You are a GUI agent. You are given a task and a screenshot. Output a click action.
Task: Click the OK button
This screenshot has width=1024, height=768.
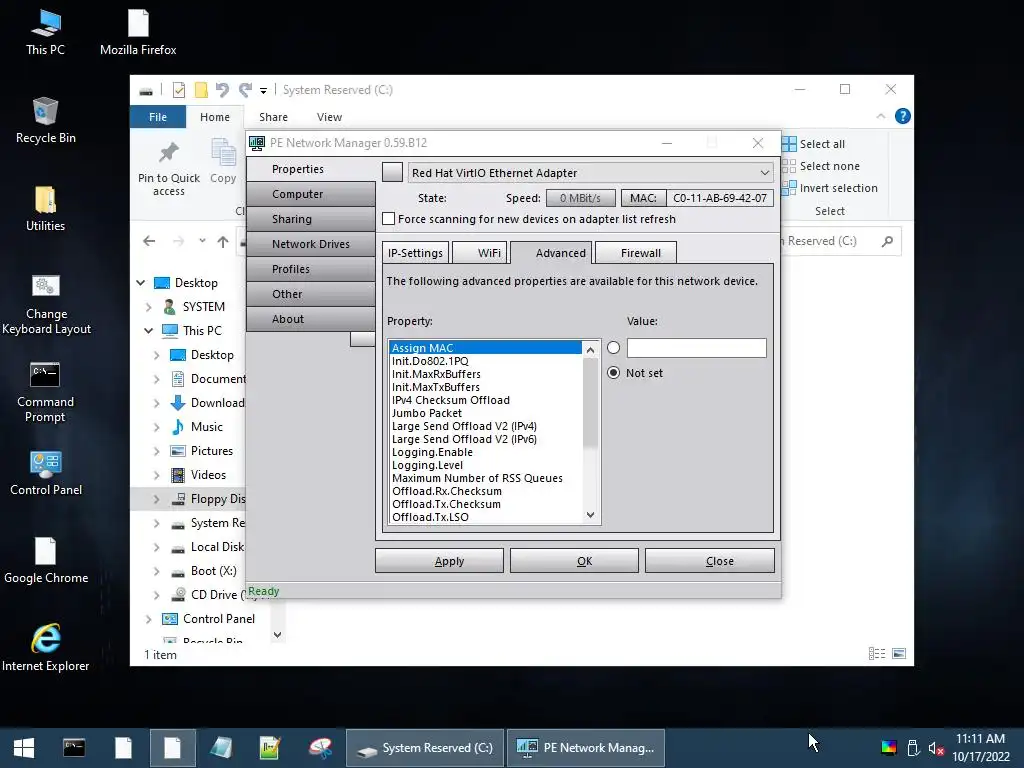(574, 561)
